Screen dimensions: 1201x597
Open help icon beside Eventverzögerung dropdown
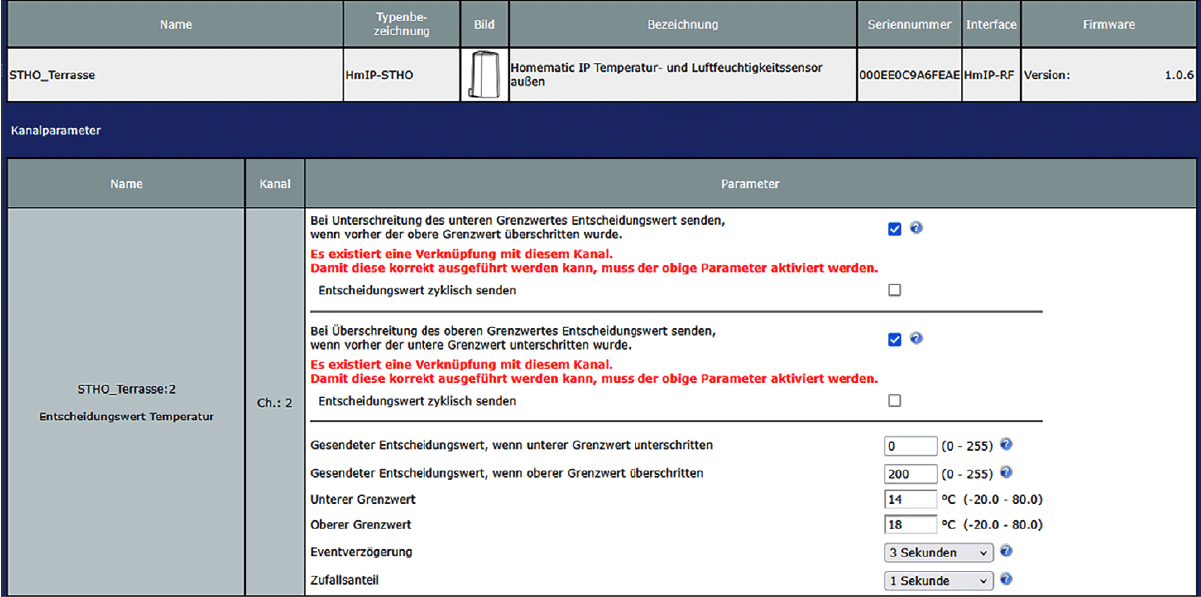(x=1006, y=551)
